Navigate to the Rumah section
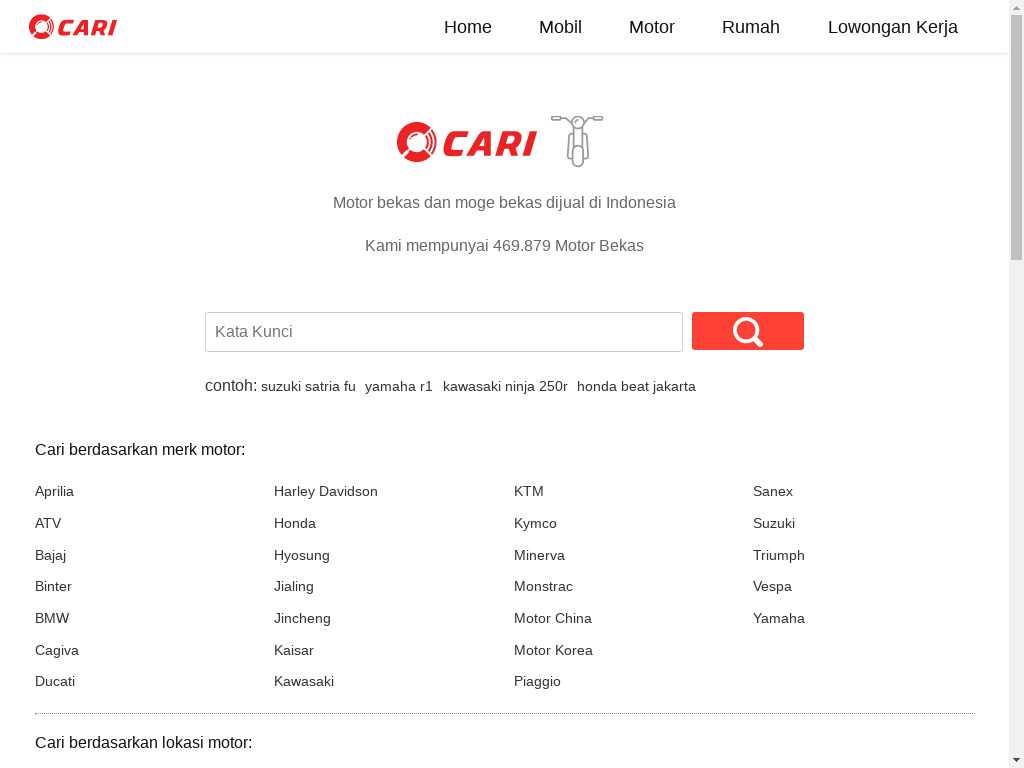Image resolution: width=1024 pixels, height=768 pixels. click(x=750, y=27)
